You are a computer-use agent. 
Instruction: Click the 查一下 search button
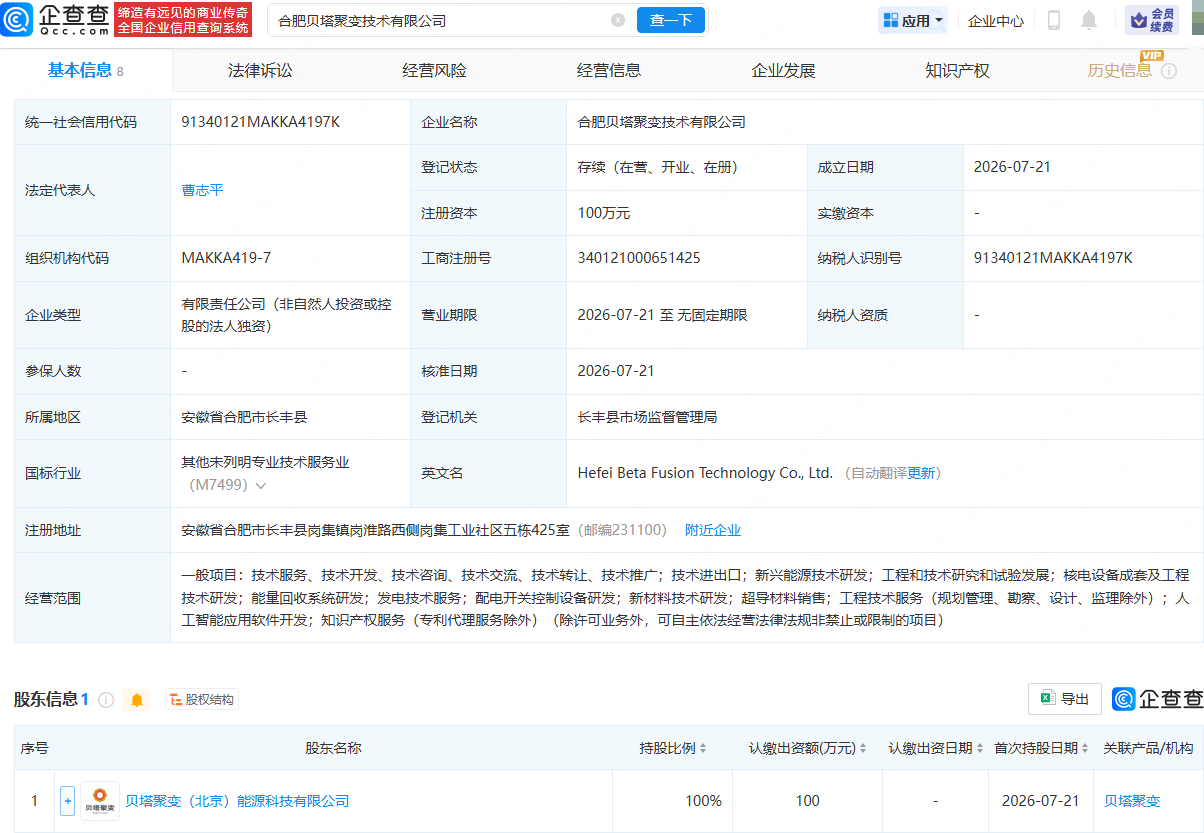[x=671, y=20]
